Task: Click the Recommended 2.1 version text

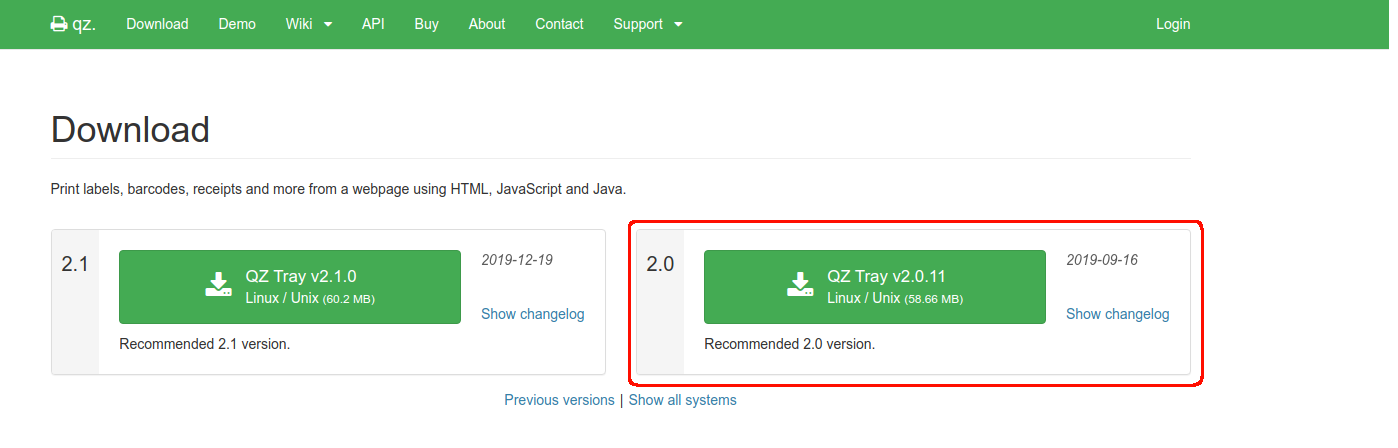Action: pos(204,344)
